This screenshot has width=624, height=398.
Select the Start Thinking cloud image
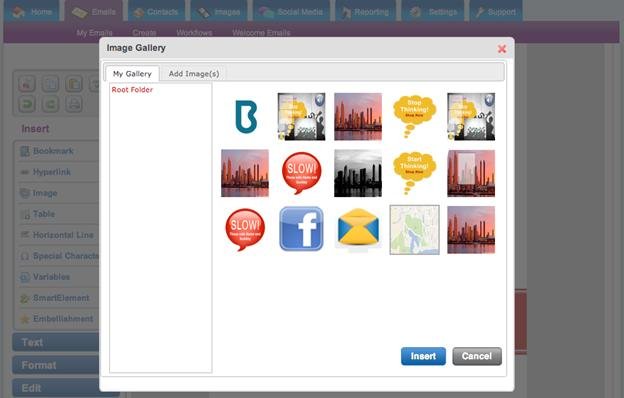pyautogui.click(x=414, y=173)
